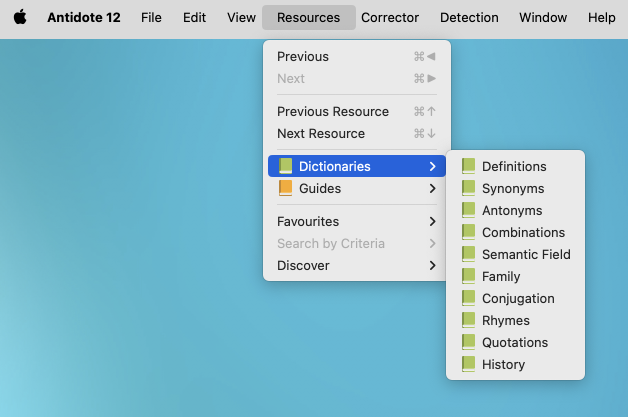The height and width of the screenshot is (417, 628).
Task: Click the green book icon beside Definitions
Action: tap(468, 166)
